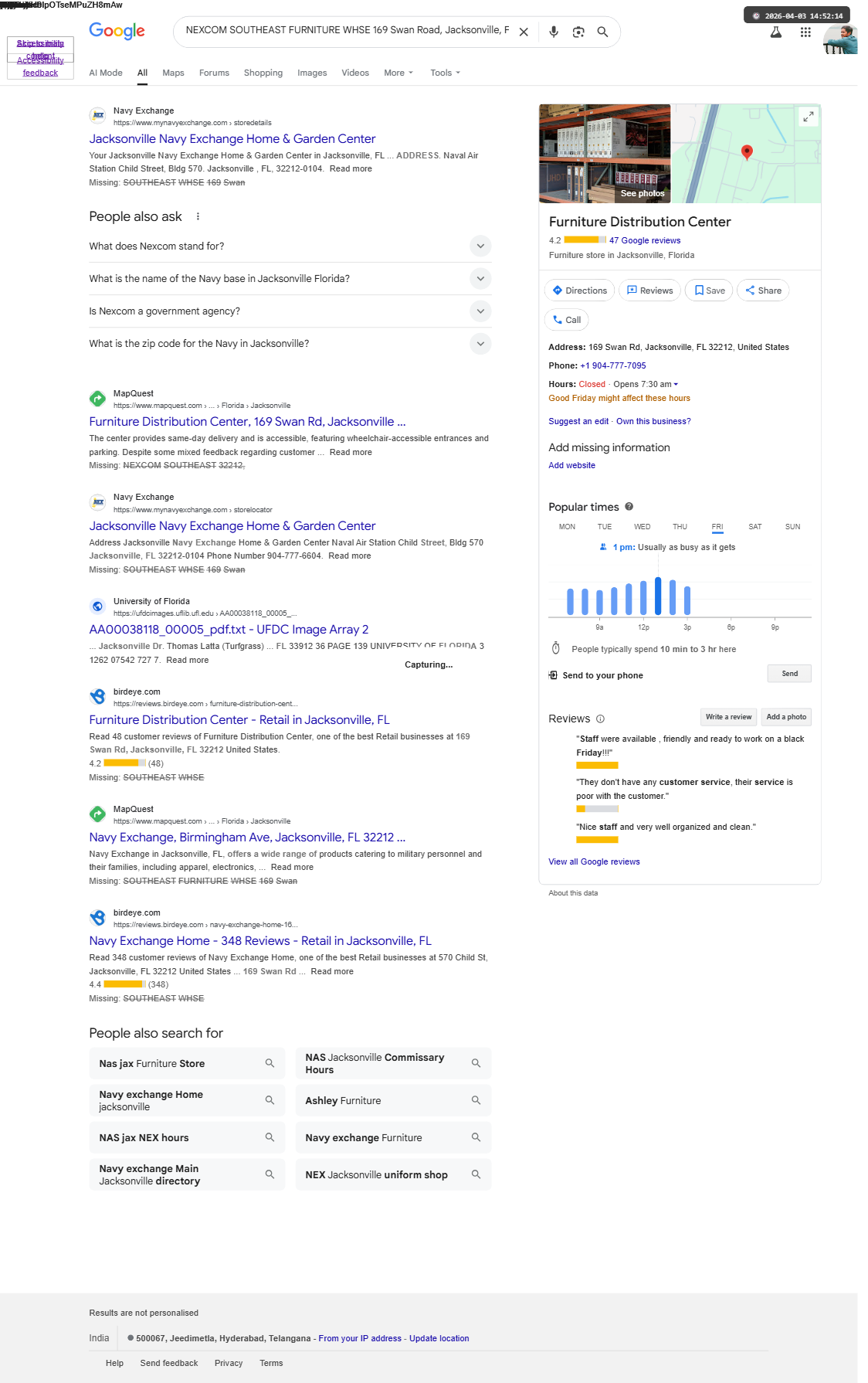868x1383 pixels.
Task: Open the Tools dropdown
Action: pyautogui.click(x=446, y=73)
